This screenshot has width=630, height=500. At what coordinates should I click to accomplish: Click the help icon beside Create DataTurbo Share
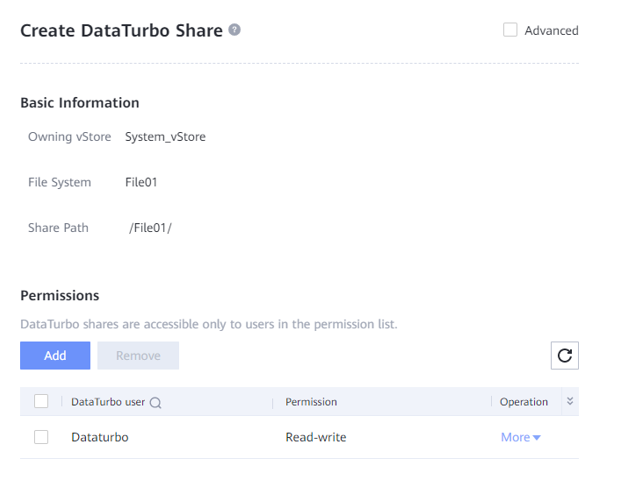click(235, 30)
